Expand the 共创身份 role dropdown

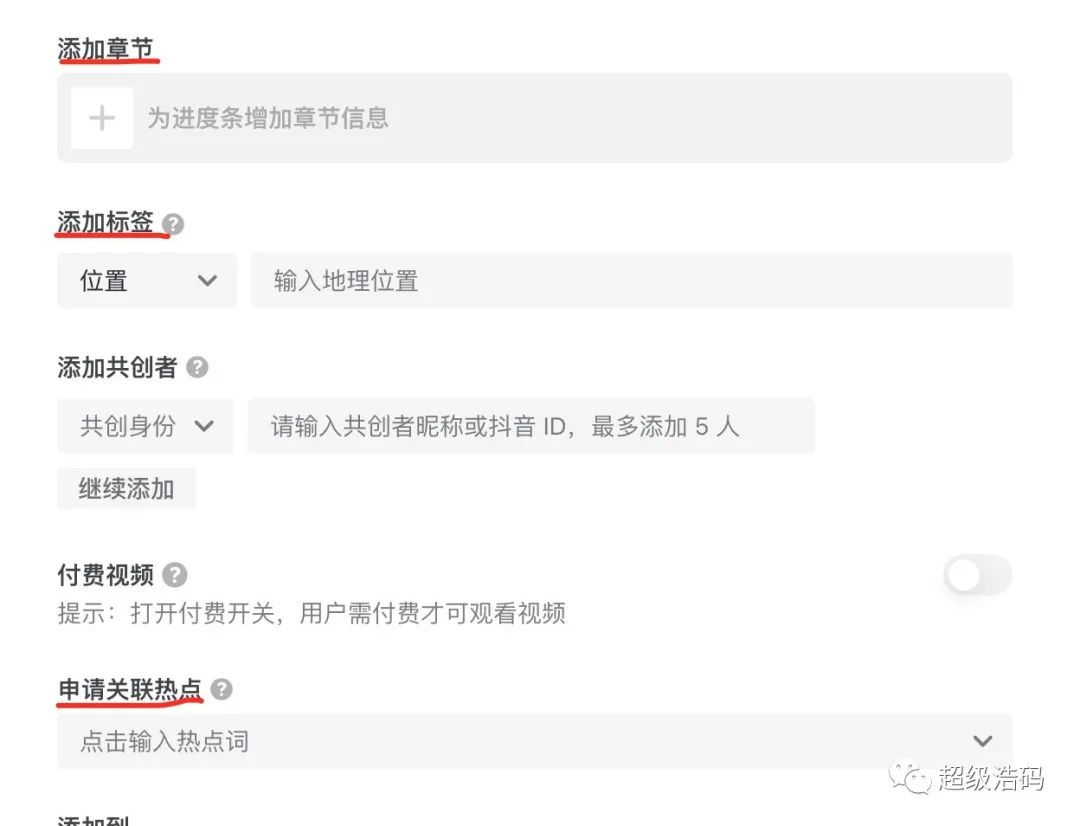(146, 426)
